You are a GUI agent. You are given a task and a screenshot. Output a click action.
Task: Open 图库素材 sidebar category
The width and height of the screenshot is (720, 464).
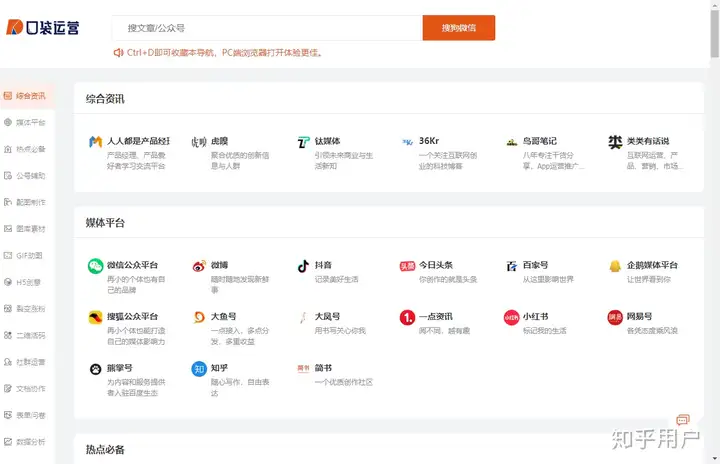click(x=27, y=229)
